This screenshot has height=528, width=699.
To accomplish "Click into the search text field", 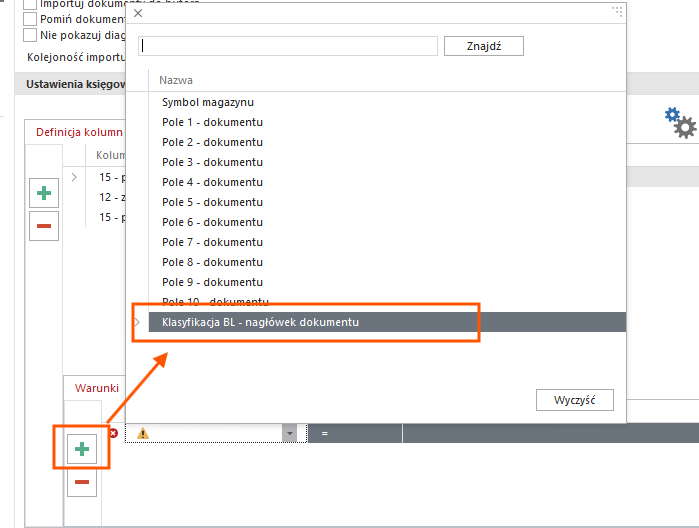I will click(288, 46).
